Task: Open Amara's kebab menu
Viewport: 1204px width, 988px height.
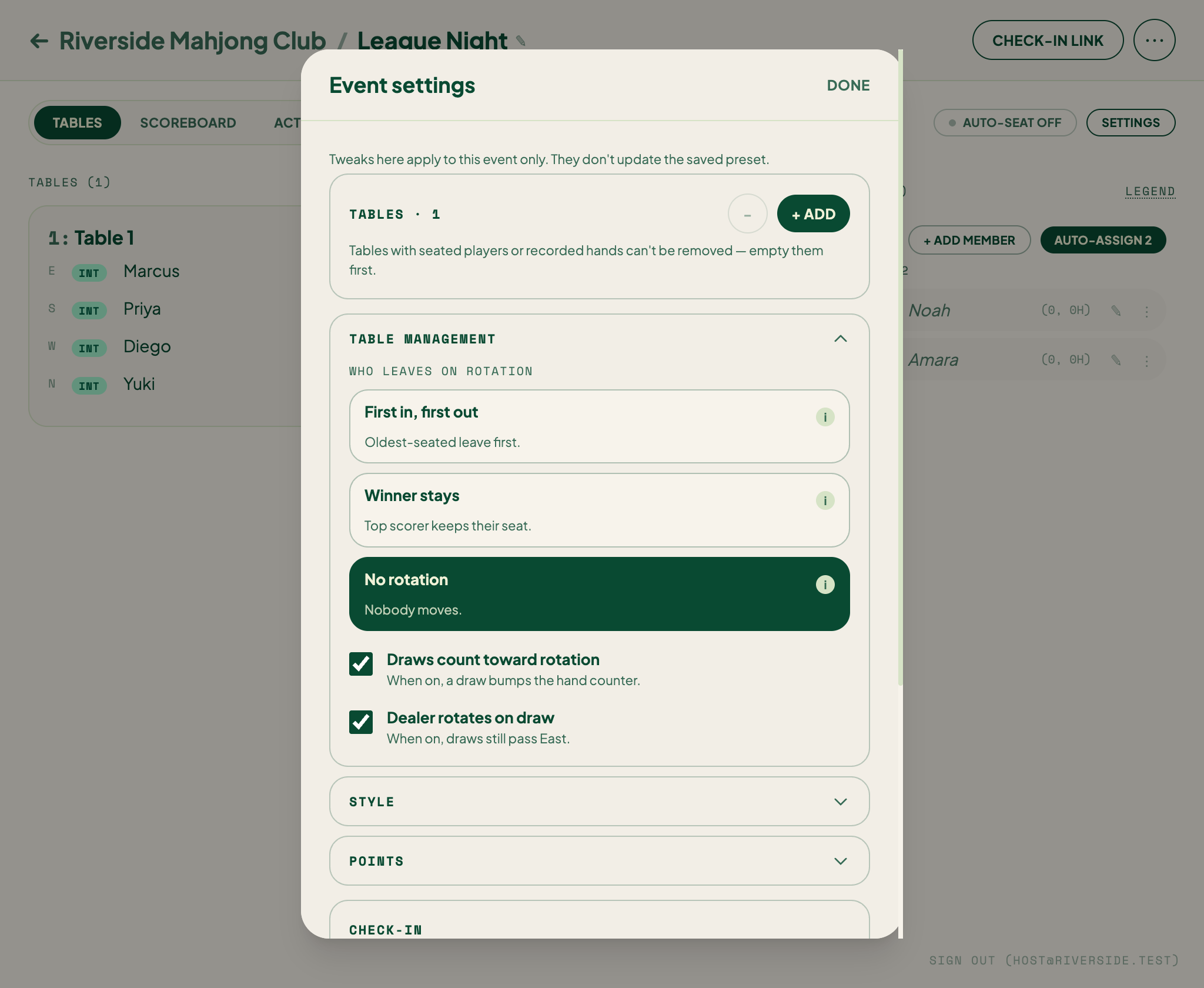Action: click(x=1146, y=361)
